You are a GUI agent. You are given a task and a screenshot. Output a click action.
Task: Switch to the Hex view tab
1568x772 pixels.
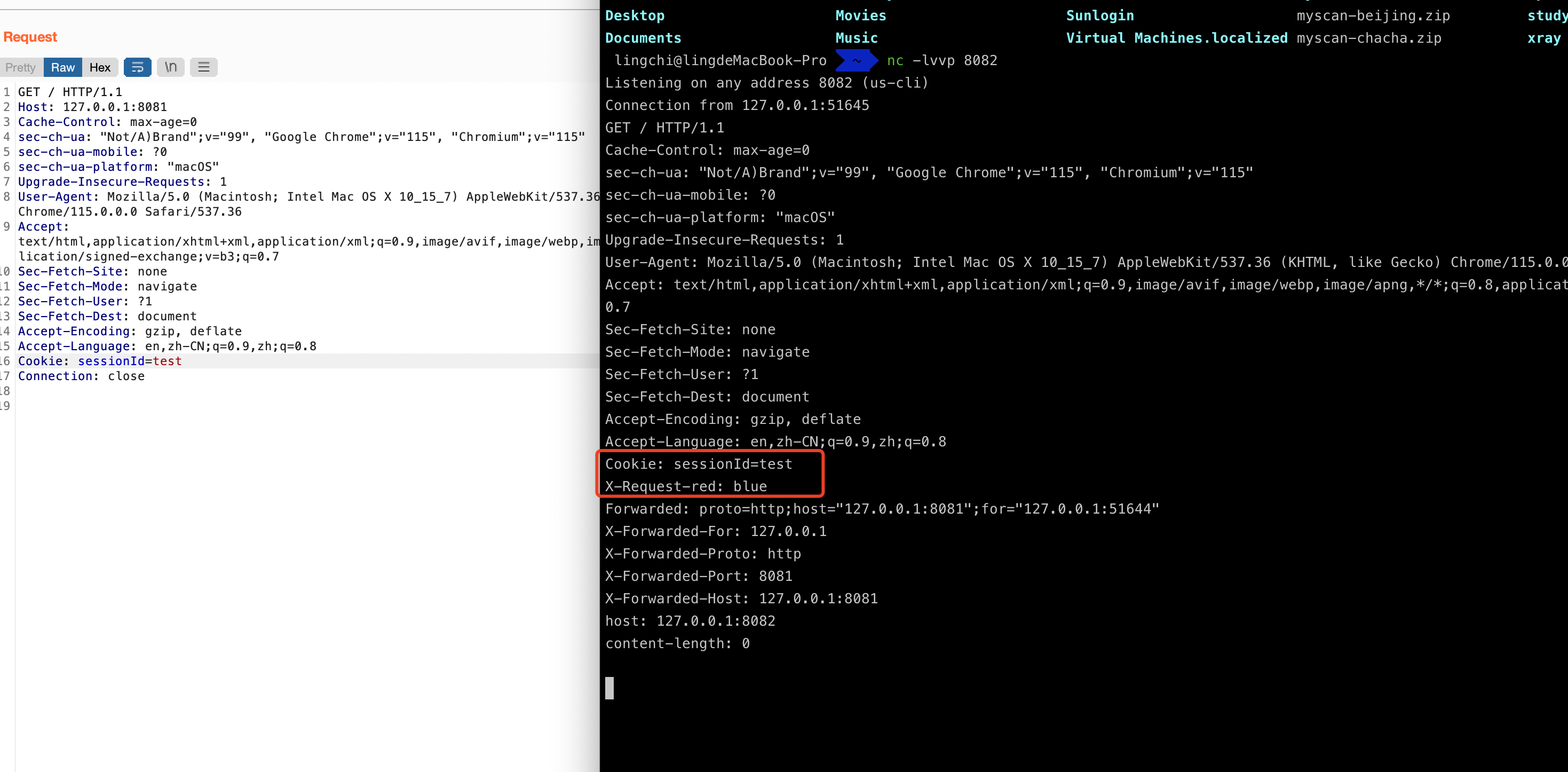[100, 67]
